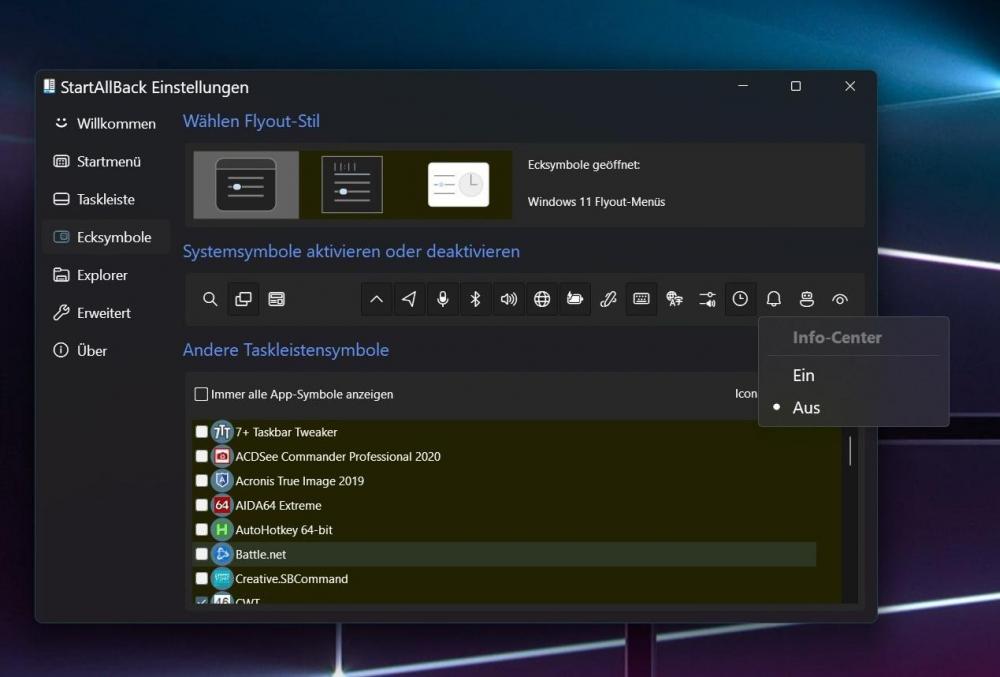Toggle the 'Immer alle App-Symbole anzeigen' checkbox
This screenshot has height=677, width=1000.
pos(199,394)
